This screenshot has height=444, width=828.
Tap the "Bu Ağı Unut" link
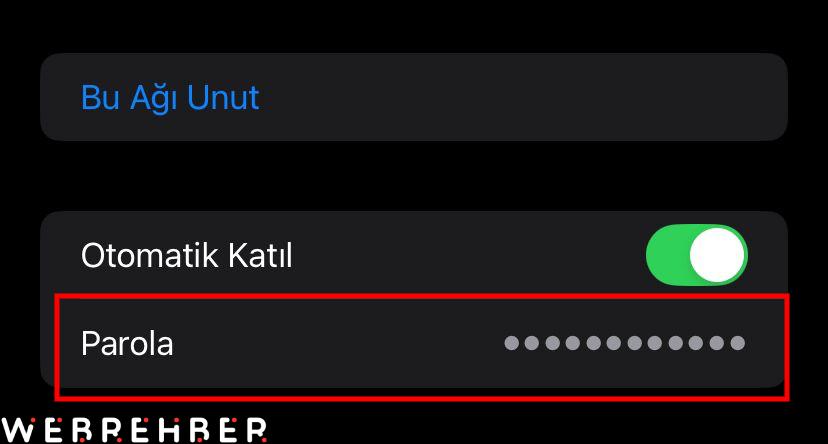170,98
